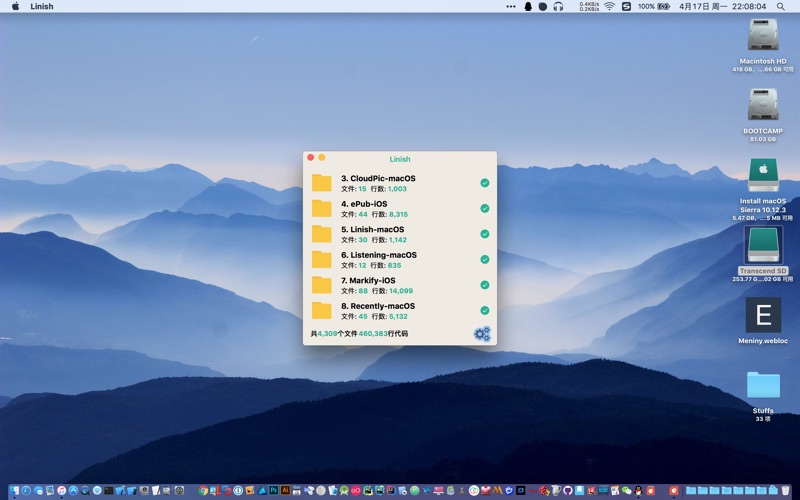The height and width of the screenshot is (500, 800).
Task: Expand the Wi-Fi status menu
Action: (x=609, y=6)
